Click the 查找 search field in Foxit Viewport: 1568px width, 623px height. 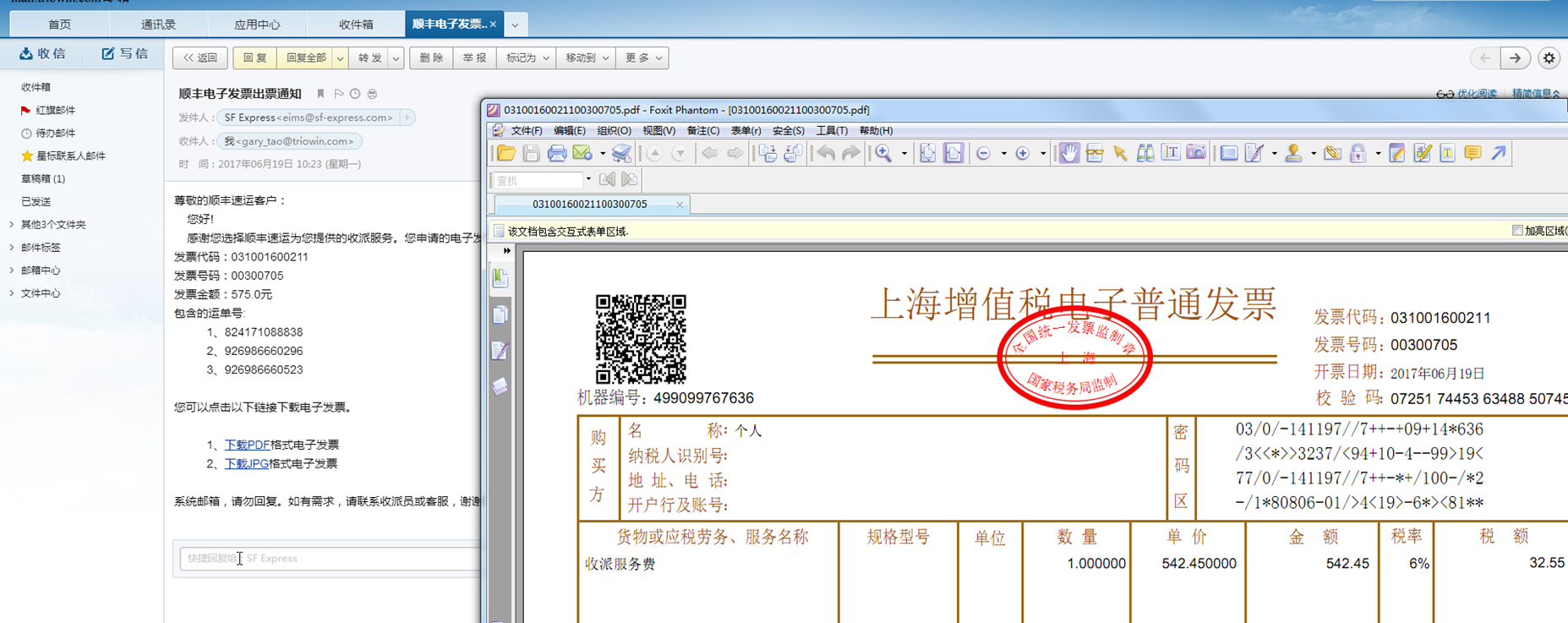538,180
